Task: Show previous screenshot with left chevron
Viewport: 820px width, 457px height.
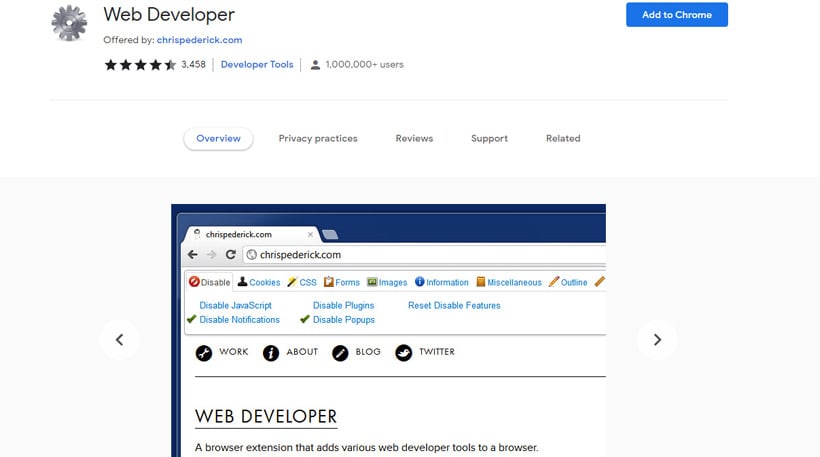Action: [120, 340]
